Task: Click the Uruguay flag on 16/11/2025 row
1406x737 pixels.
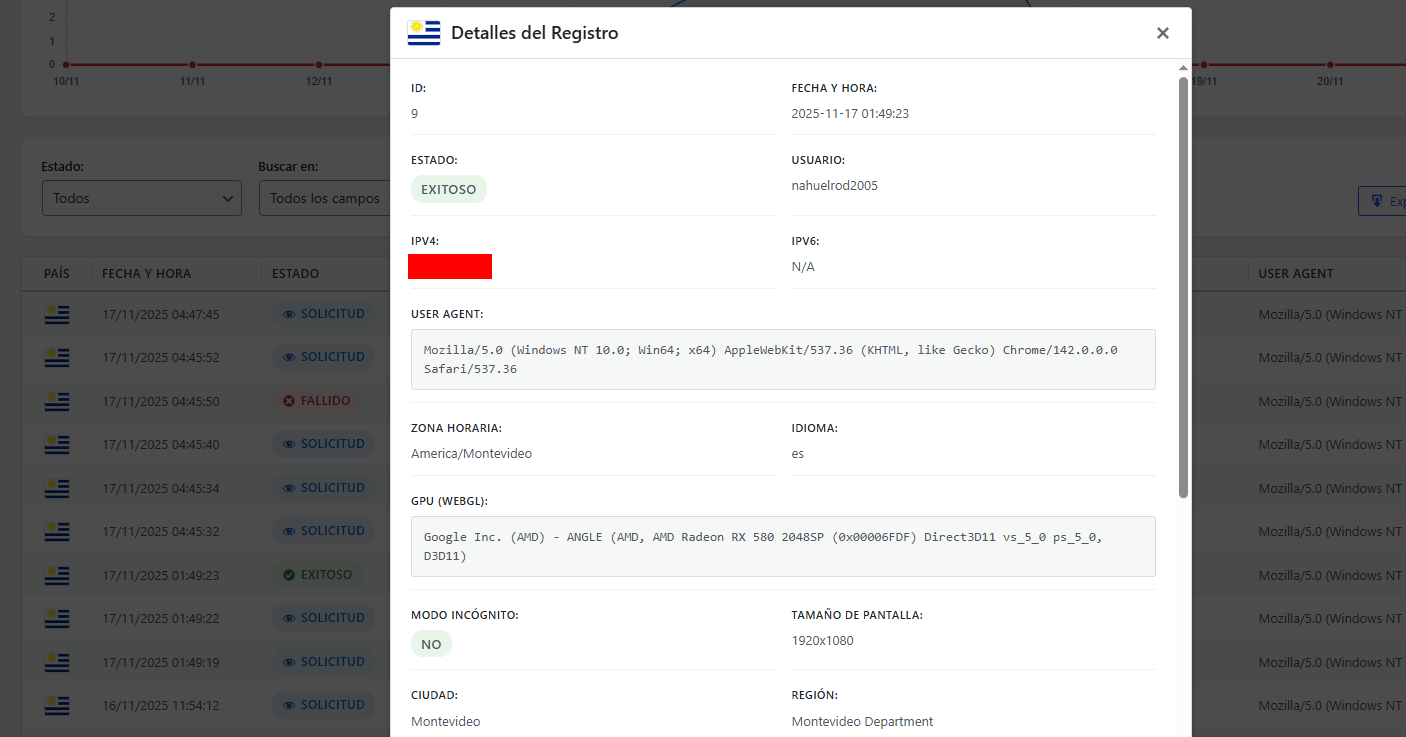Action: click(57, 706)
